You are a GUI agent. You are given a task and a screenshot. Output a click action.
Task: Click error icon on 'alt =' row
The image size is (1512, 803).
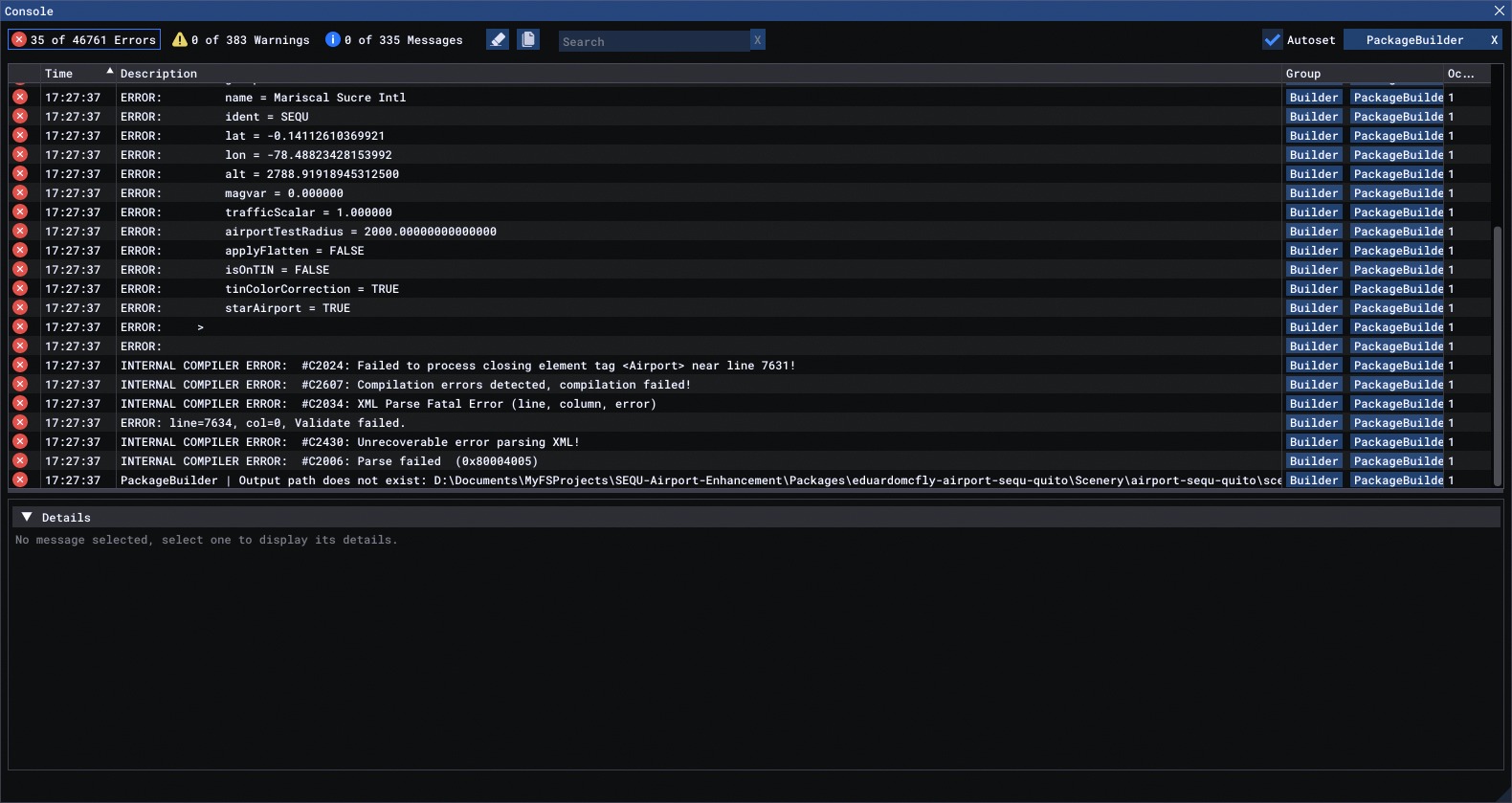[20, 173]
